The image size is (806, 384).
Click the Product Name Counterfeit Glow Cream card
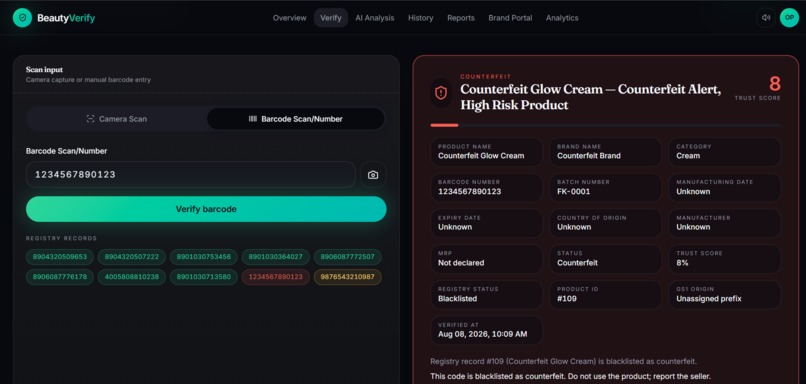486,152
